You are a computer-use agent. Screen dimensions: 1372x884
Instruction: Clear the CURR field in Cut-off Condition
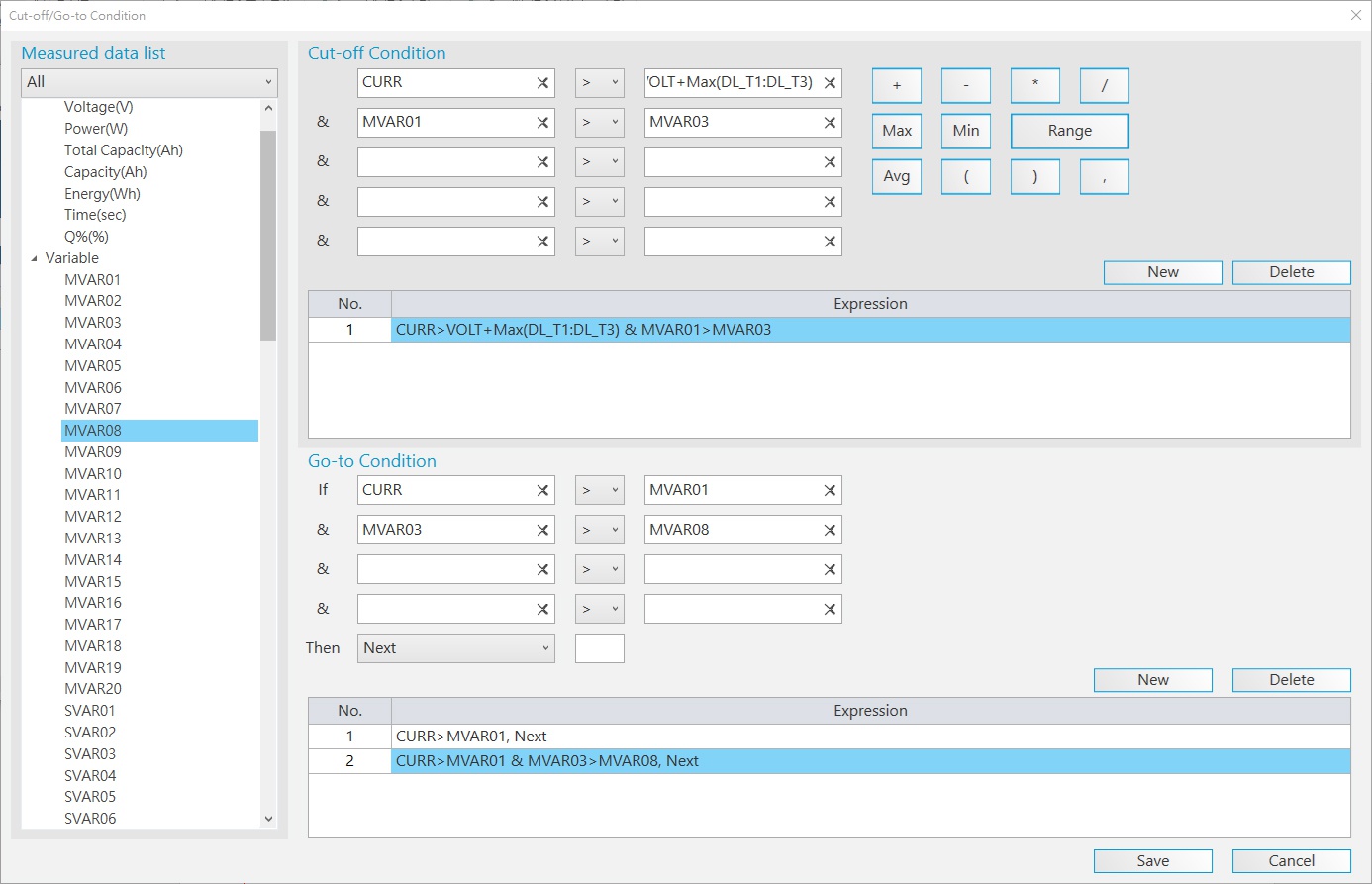542,83
